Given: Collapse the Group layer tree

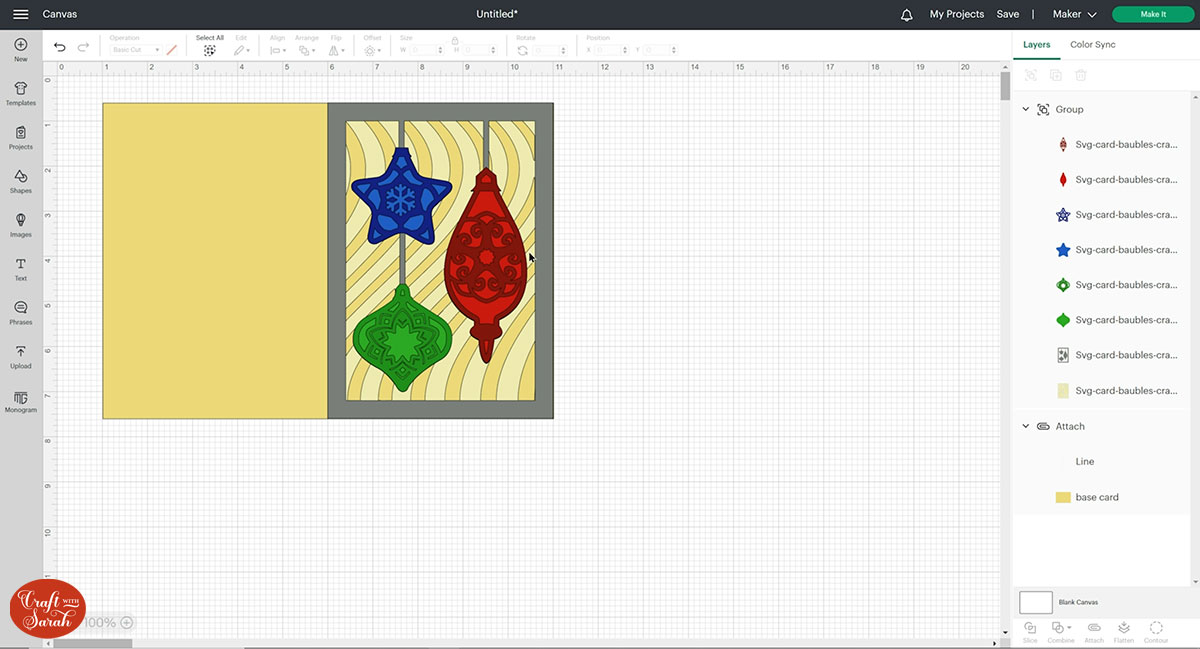Looking at the screenshot, I should pyautogui.click(x=1025, y=109).
